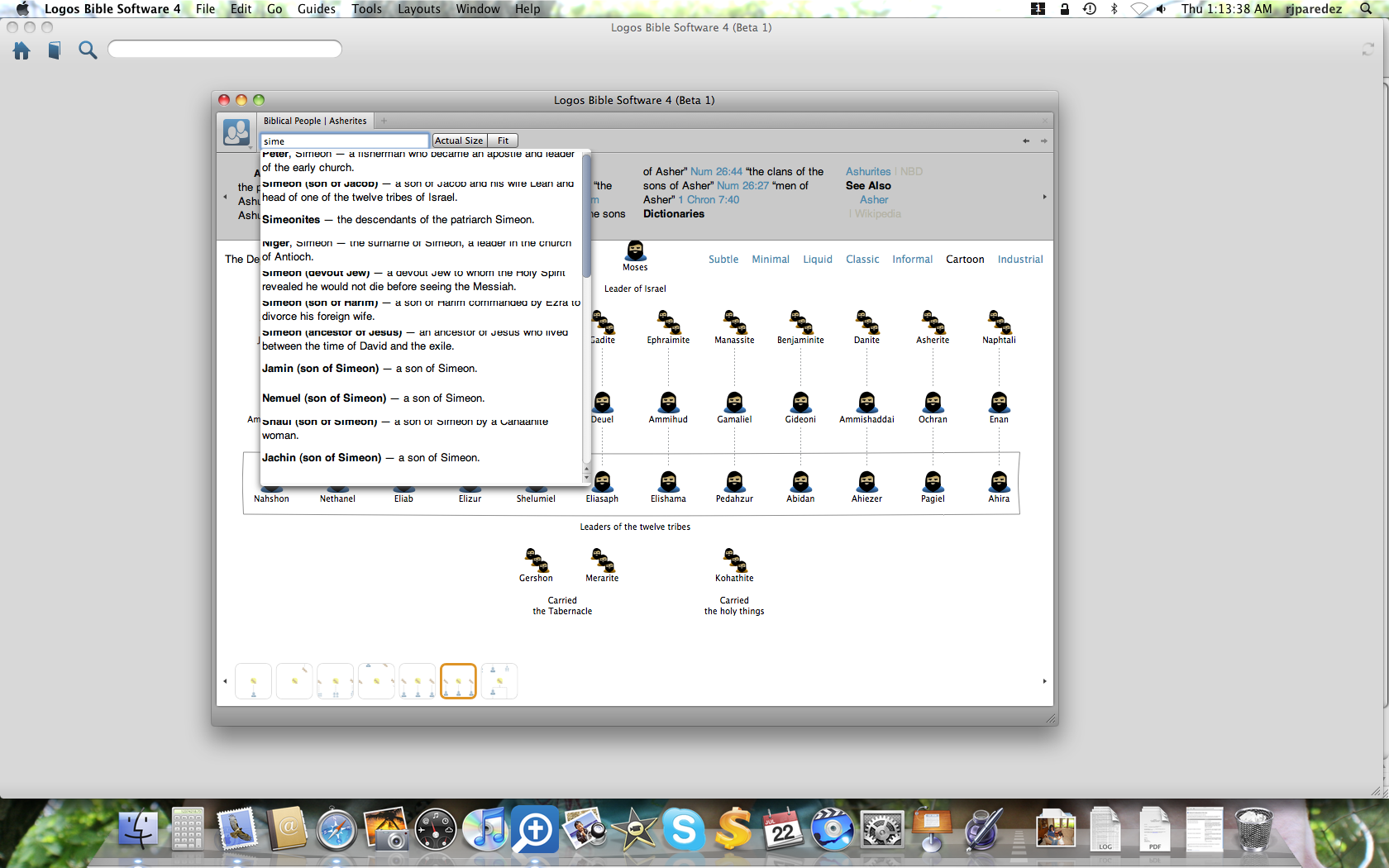Click the suggestion list scrollbar thumb

point(586,217)
